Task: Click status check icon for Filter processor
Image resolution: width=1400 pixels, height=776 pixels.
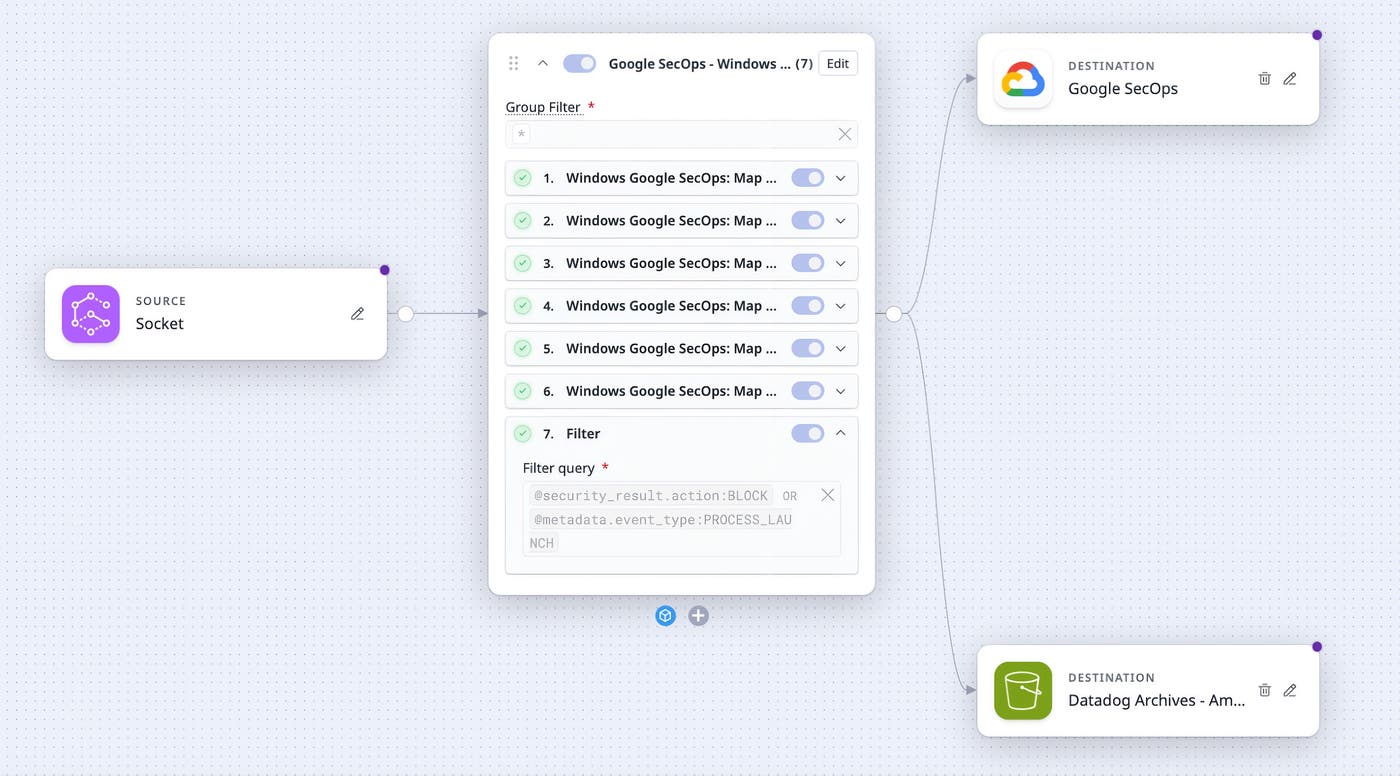Action: tap(522, 433)
